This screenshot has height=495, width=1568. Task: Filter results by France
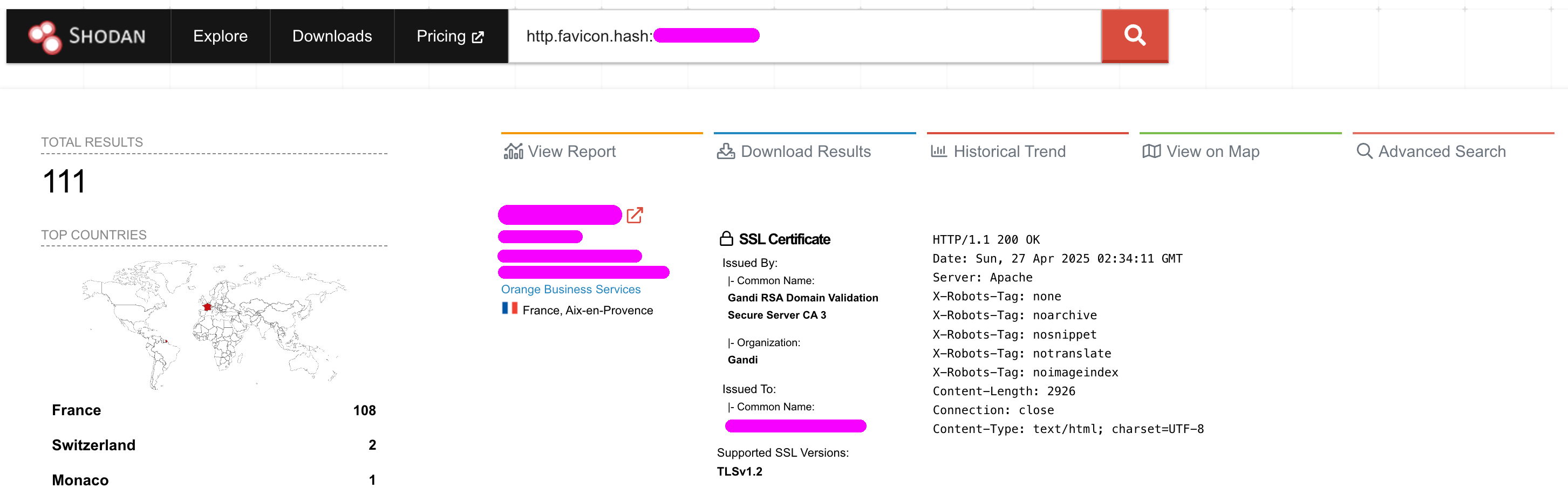click(x=76, y=410)
